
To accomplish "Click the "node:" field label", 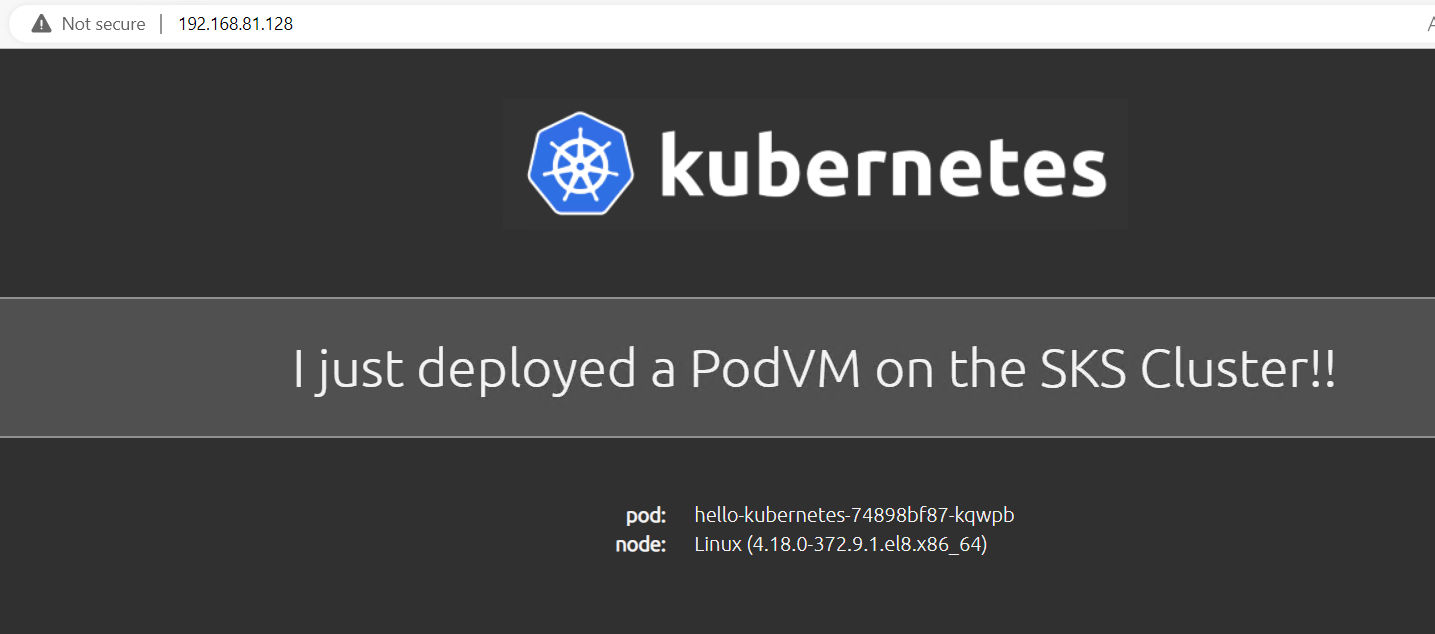I will coord(641,545).
